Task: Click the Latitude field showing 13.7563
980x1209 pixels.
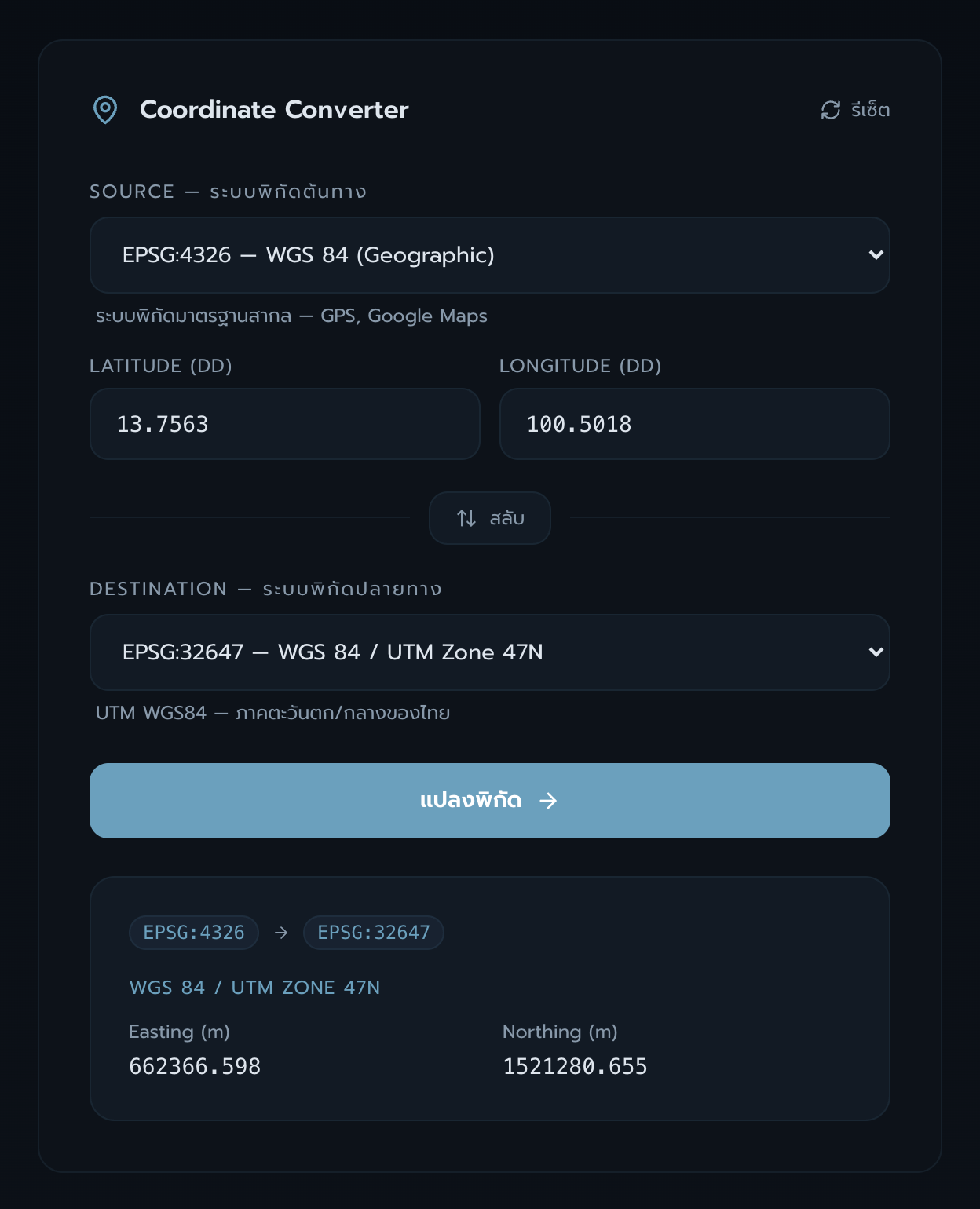Action: point(284,424)
